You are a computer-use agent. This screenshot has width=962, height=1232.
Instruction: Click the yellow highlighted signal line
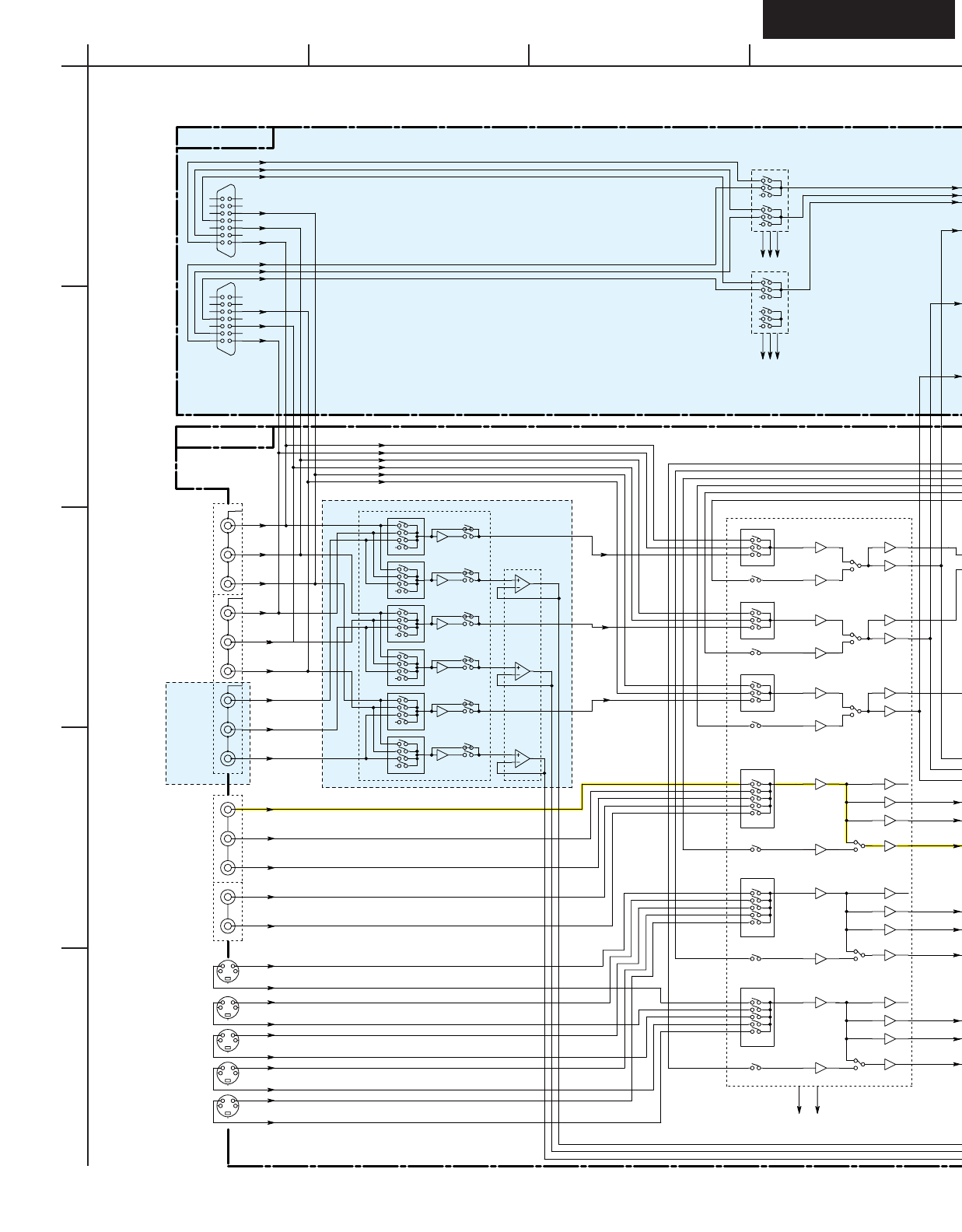[928, 845]
